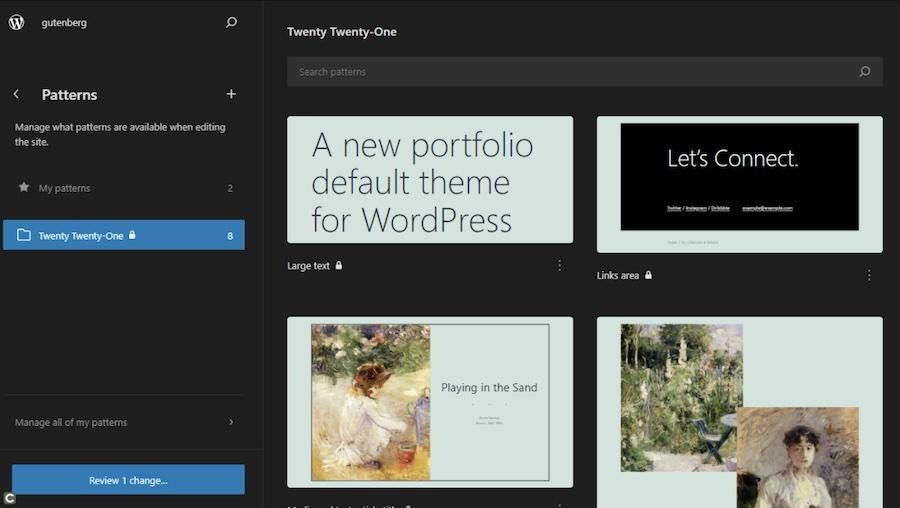Image resolution: width=900 pixels, height=508 pixels.
Task: Open Links area pattern options menu
Action: (x=869, y=276)
